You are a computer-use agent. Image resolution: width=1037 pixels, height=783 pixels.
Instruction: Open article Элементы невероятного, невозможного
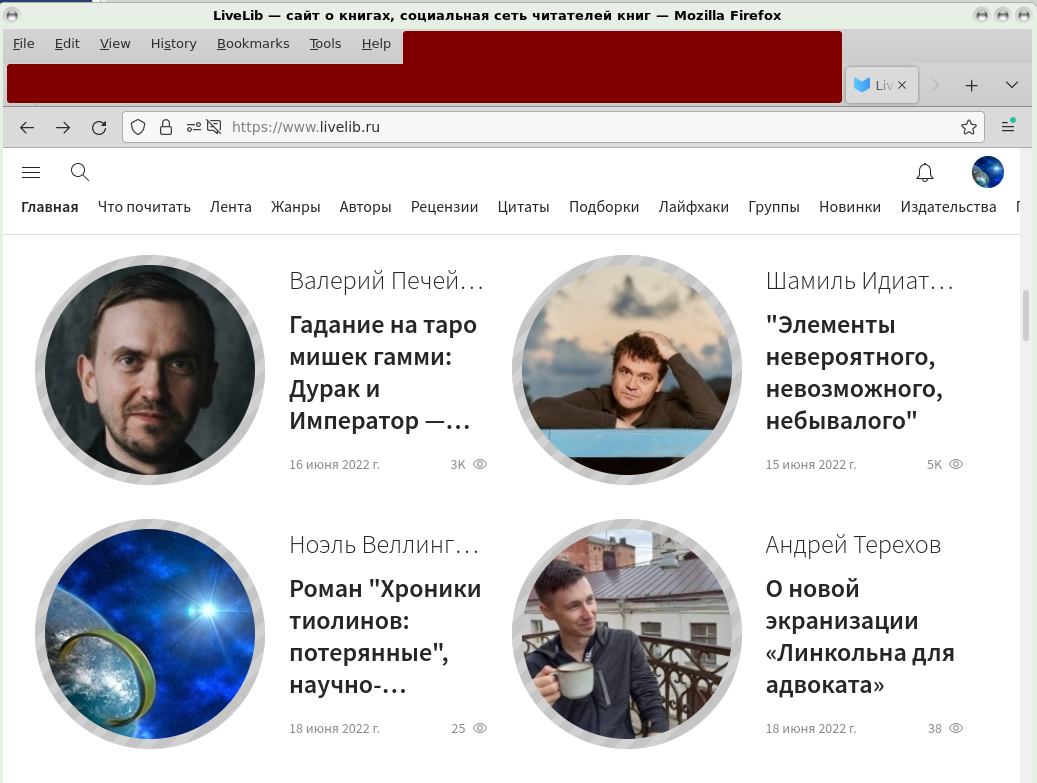854,372
